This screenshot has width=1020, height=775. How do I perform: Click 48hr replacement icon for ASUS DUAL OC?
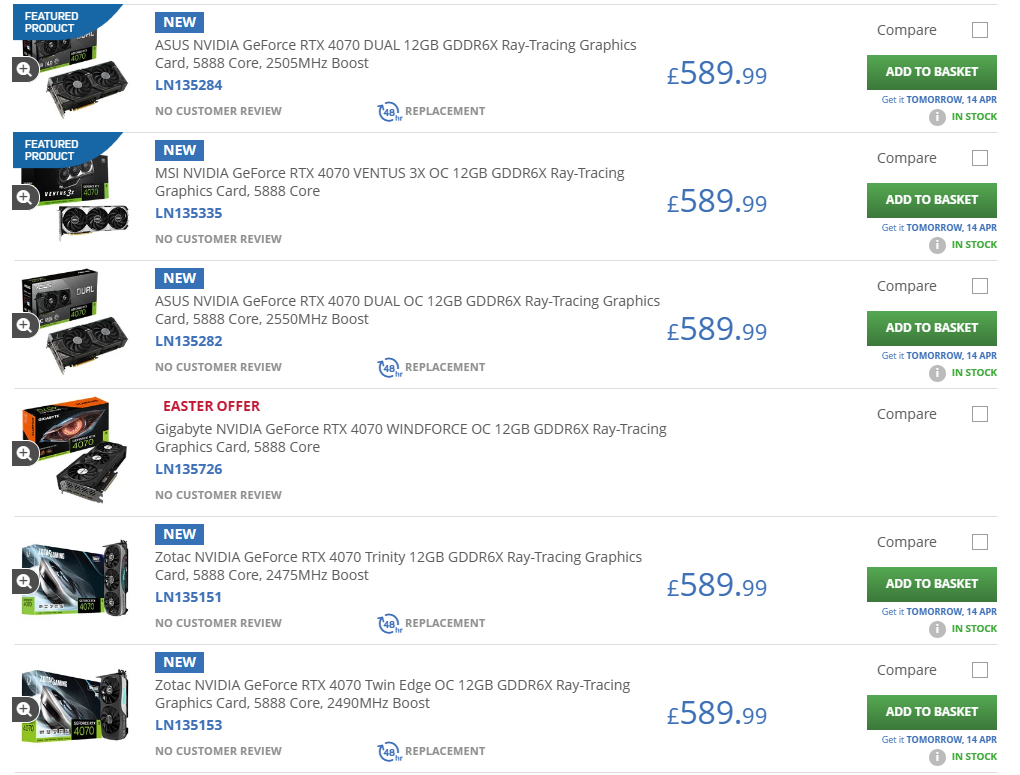click(390, 368)
